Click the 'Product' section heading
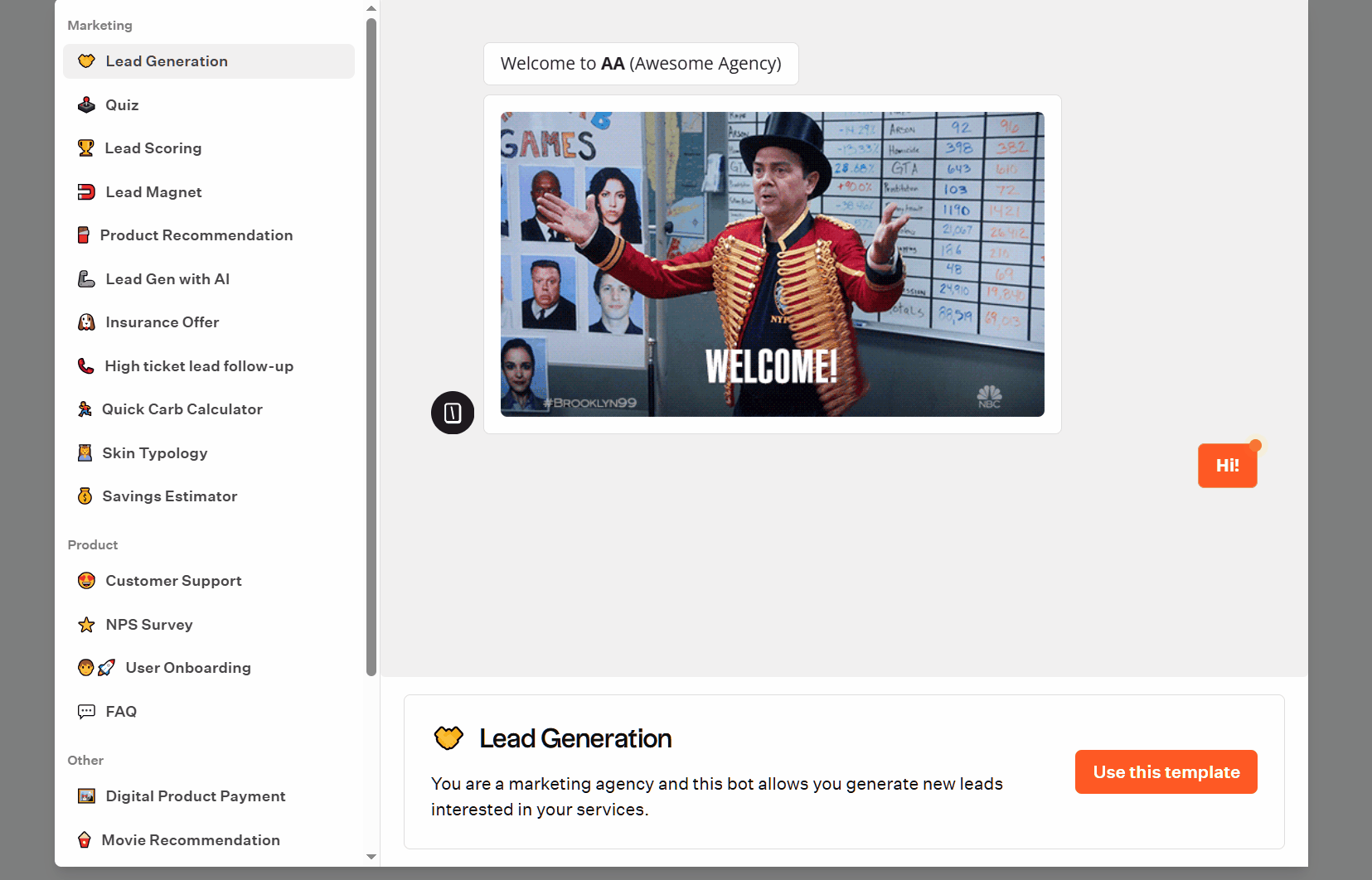The width and height of the screenshot is (1372, 880). coord(93,545)
